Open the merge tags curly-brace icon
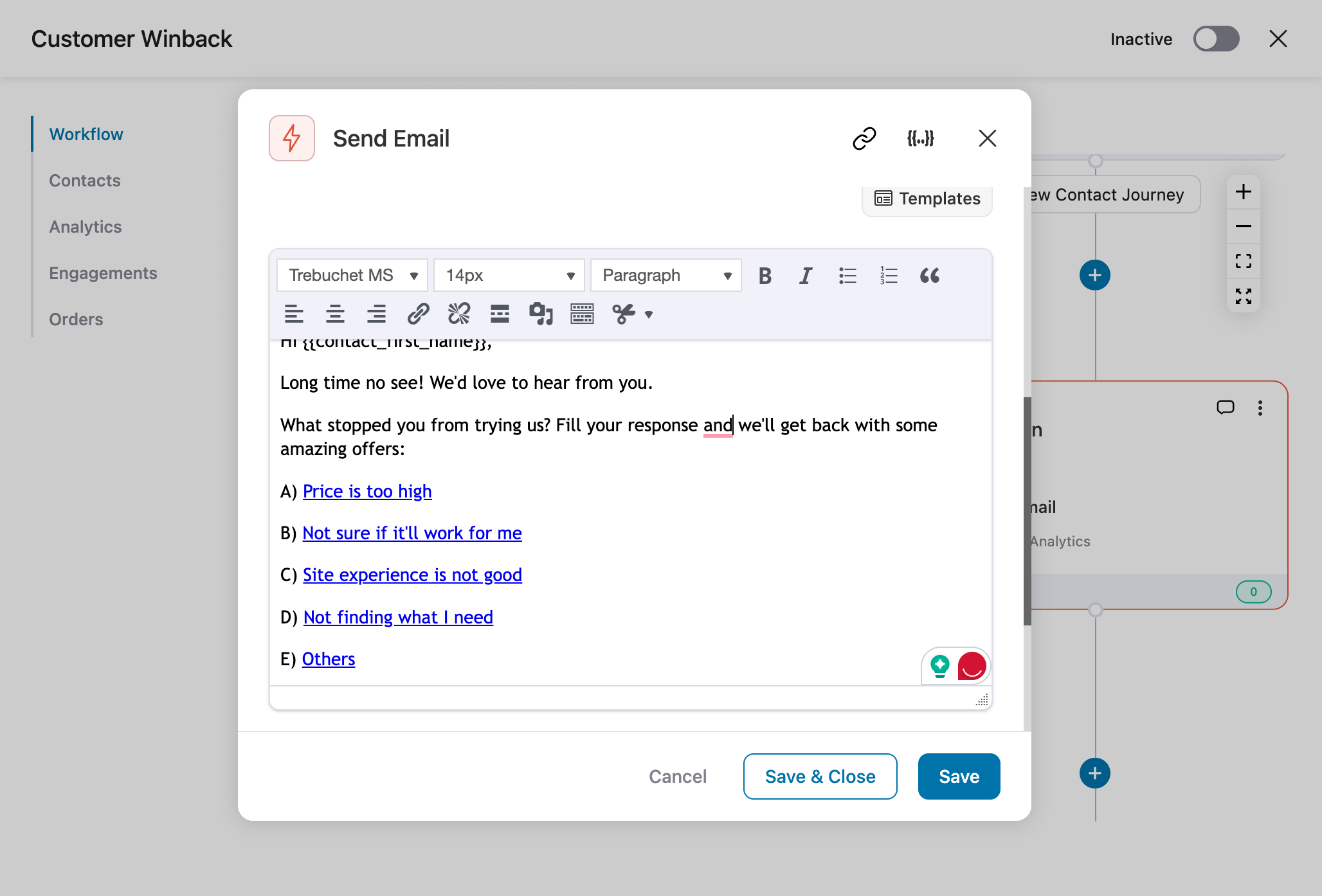This screenshot has height=896, width=1322. click(920, 138)
